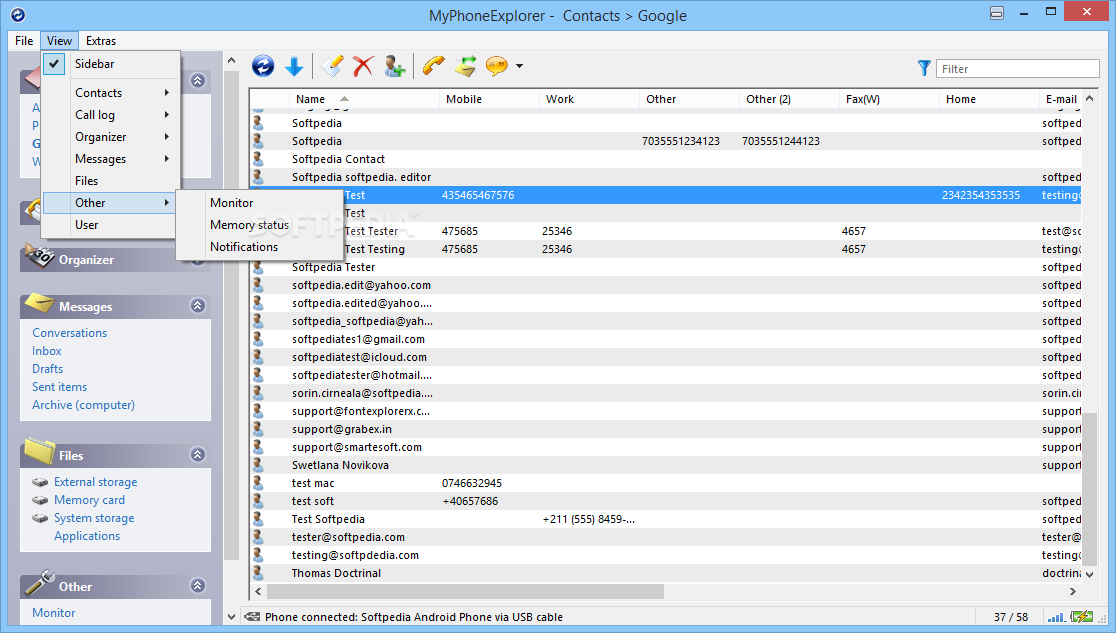
Task: Expand the Messages submenu in View menu
Action: pos(110,159)
